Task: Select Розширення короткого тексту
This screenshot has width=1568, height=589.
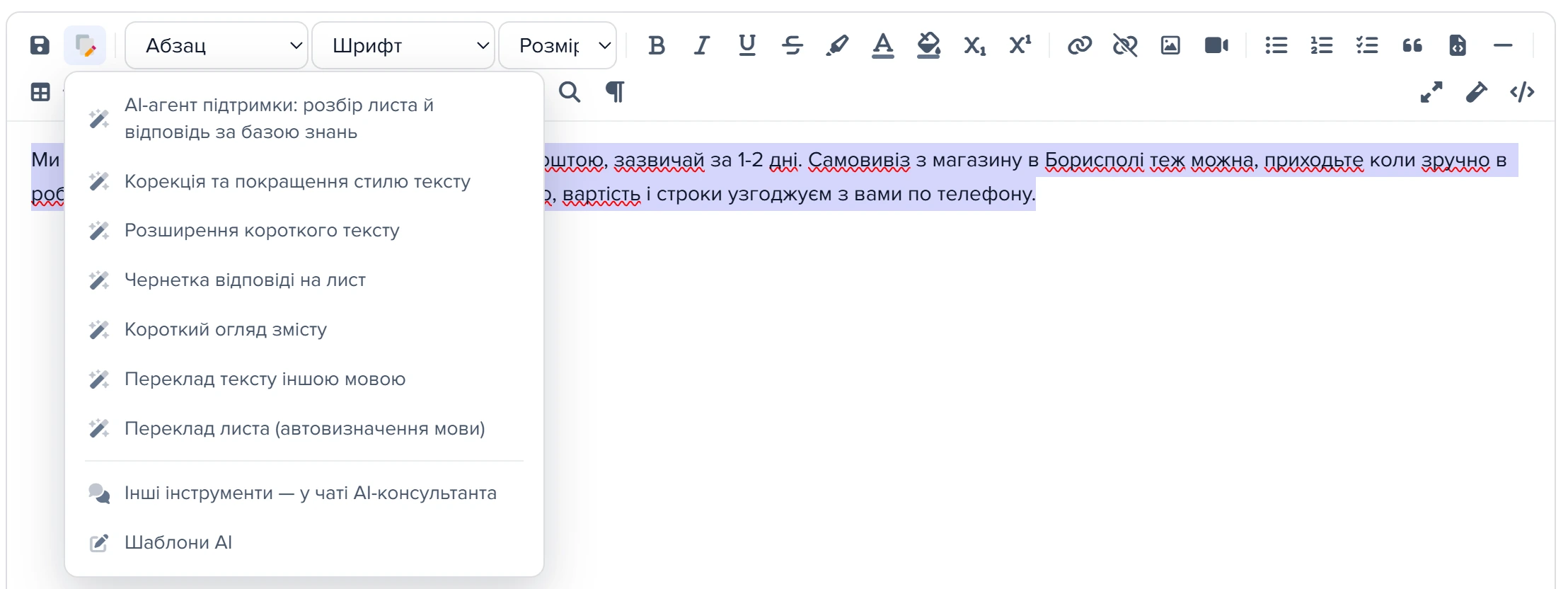Action: pos(304,231)
